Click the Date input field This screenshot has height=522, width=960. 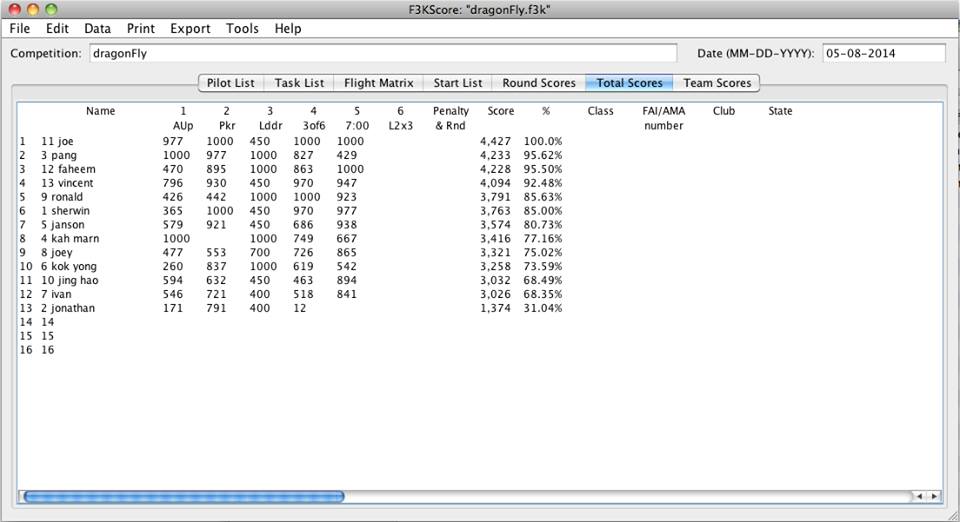(884, 53)
